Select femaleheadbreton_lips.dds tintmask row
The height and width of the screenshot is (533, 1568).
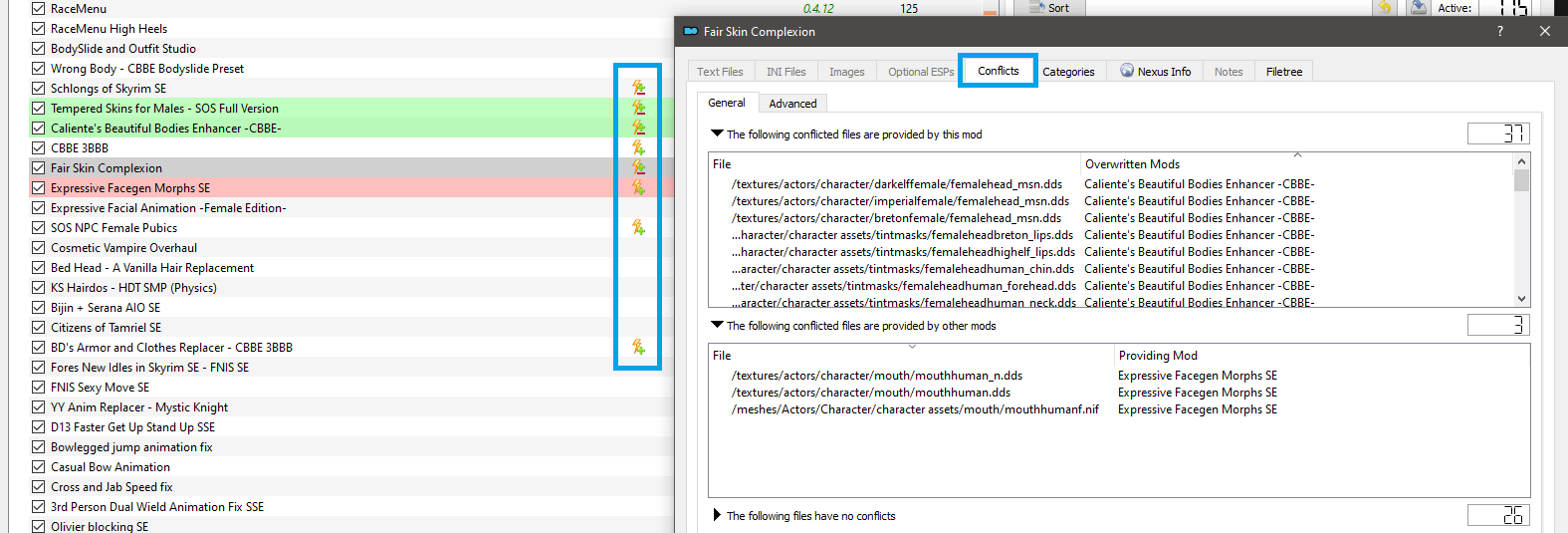(1110, 235)
